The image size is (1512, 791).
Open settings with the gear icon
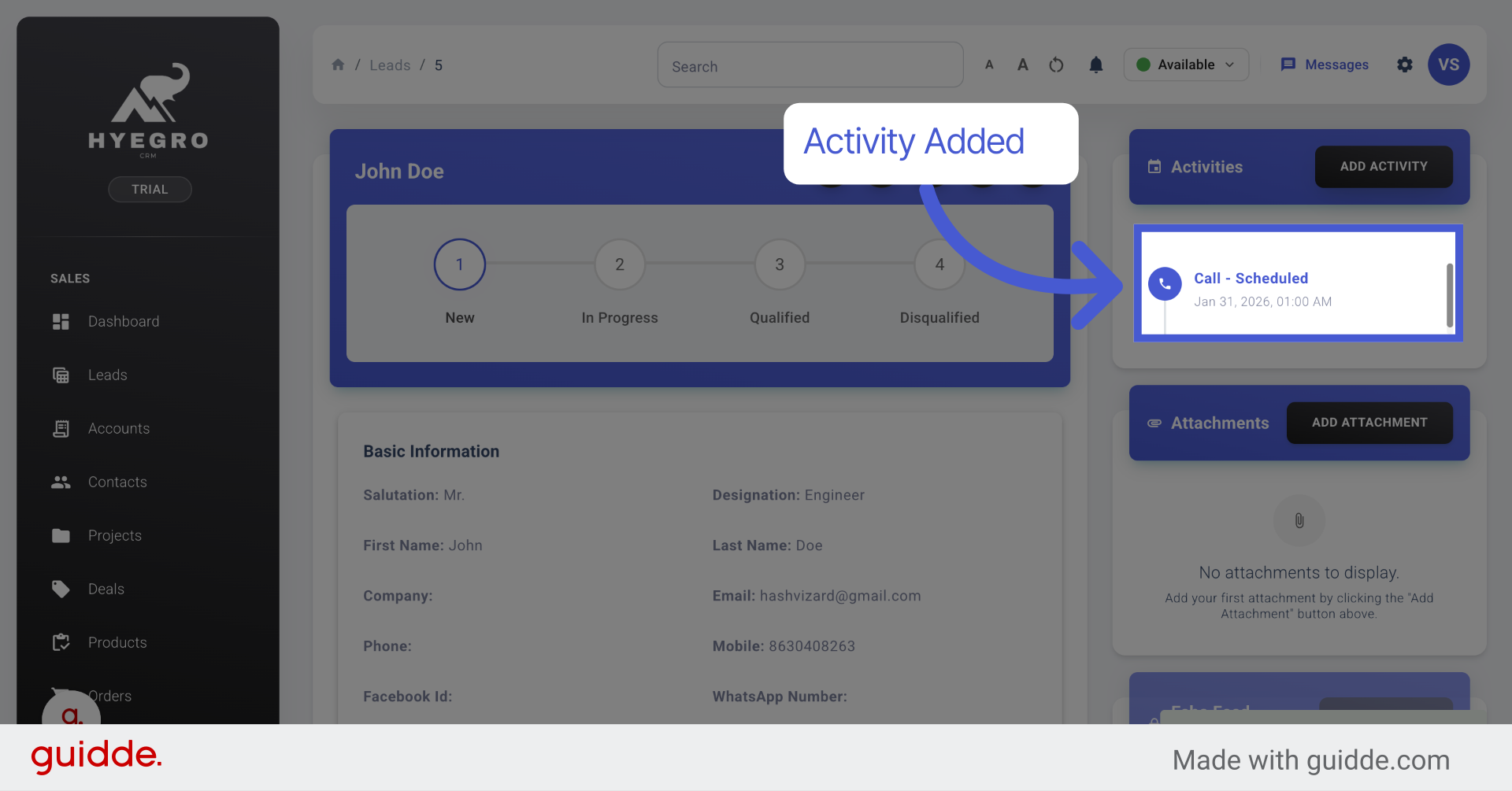(1405, 65)
